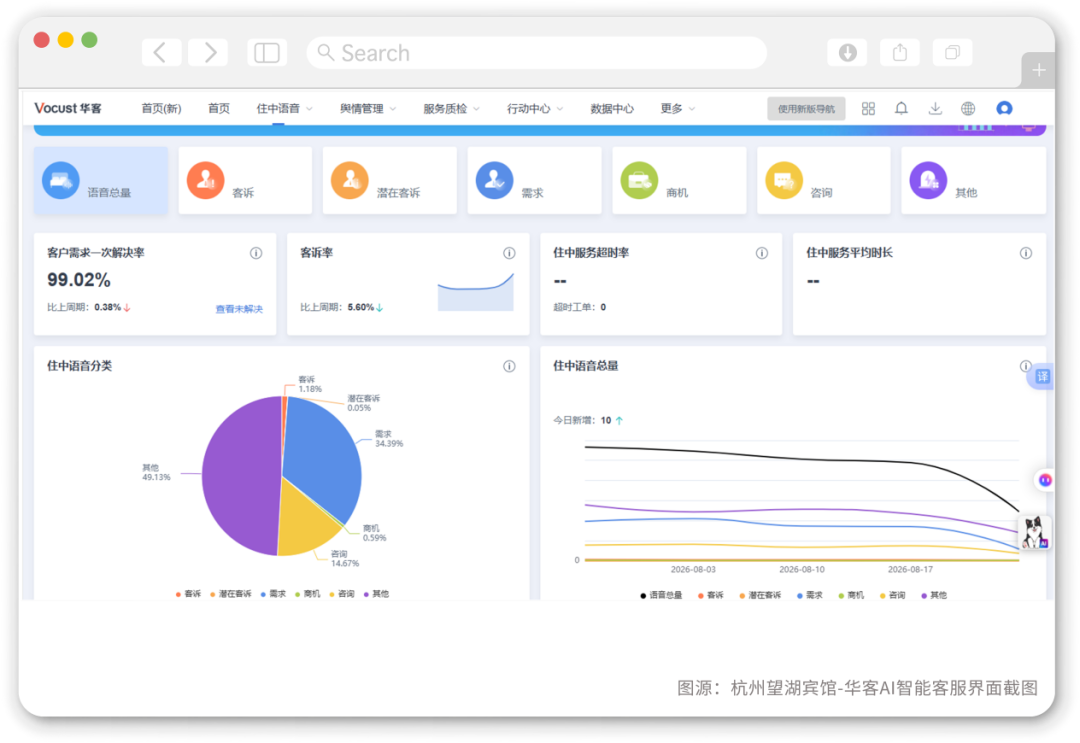Expand the 行动中心 menu

534,108
